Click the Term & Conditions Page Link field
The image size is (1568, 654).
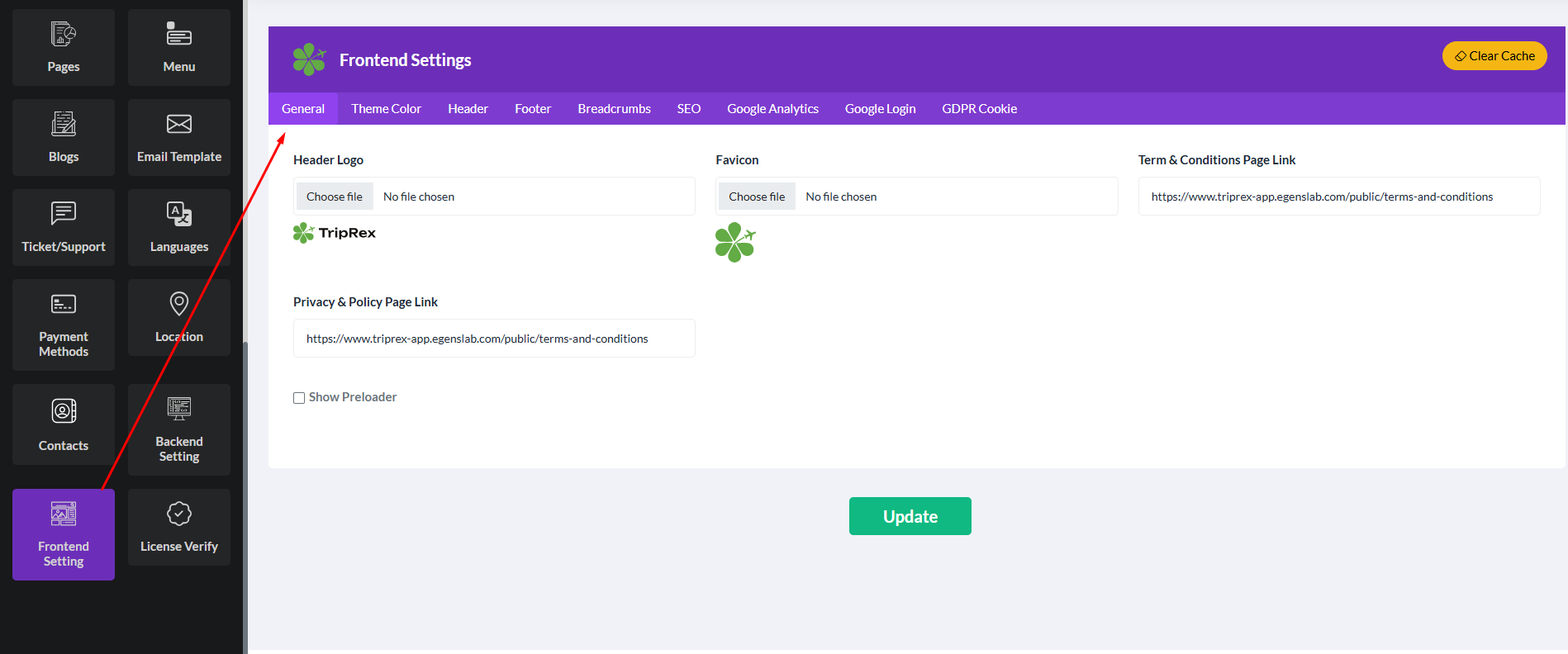1338,197
